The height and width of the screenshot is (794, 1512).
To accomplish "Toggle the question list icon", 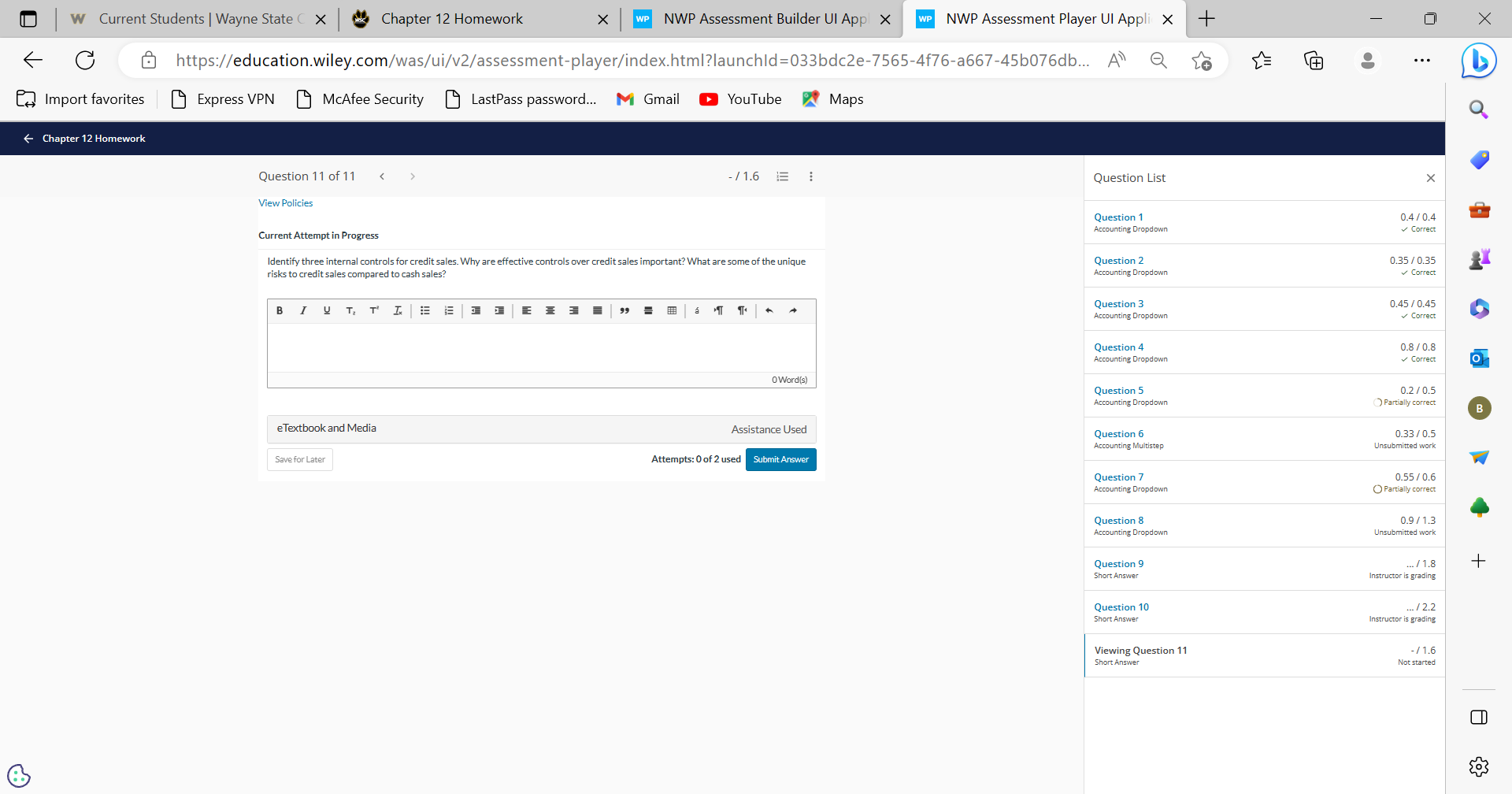I will 783,176.
